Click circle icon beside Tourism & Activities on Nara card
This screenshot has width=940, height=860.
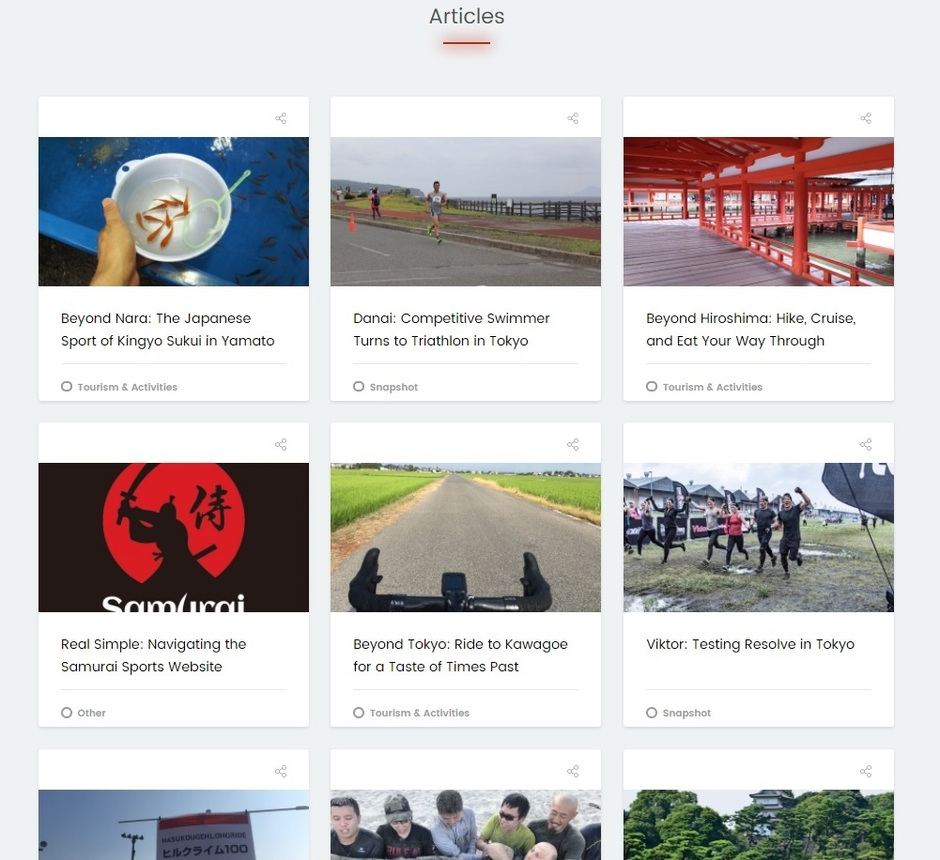[x=67, y=387]
